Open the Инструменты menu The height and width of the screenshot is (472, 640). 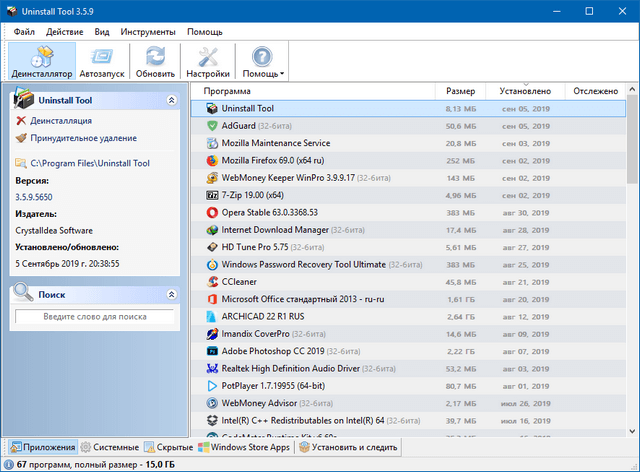pyautogui.click(x=148, y=31)
